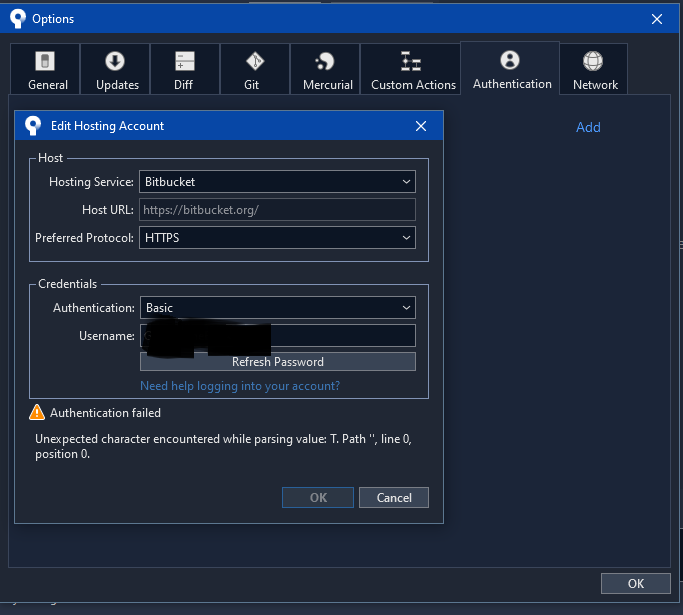Open the General options tab

45,69
